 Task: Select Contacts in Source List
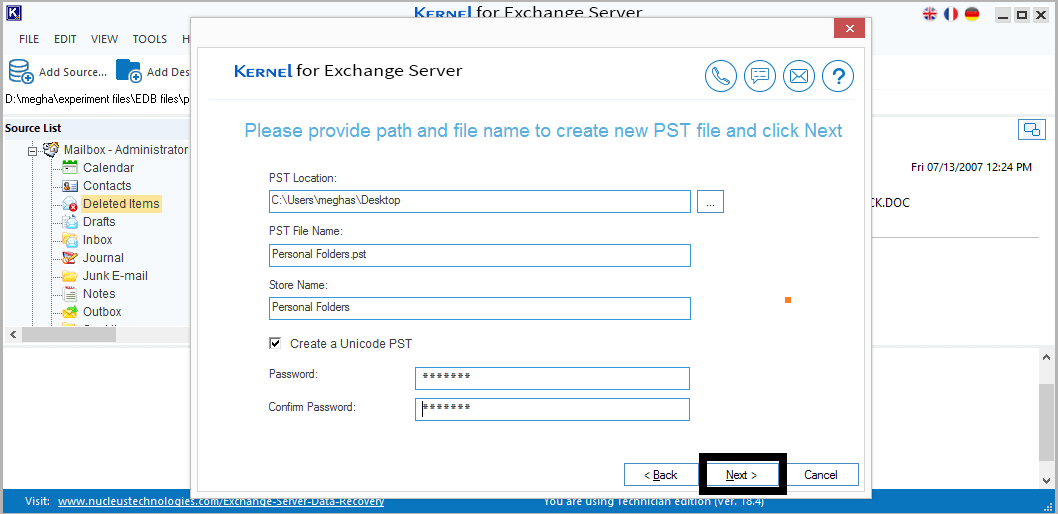107,185
